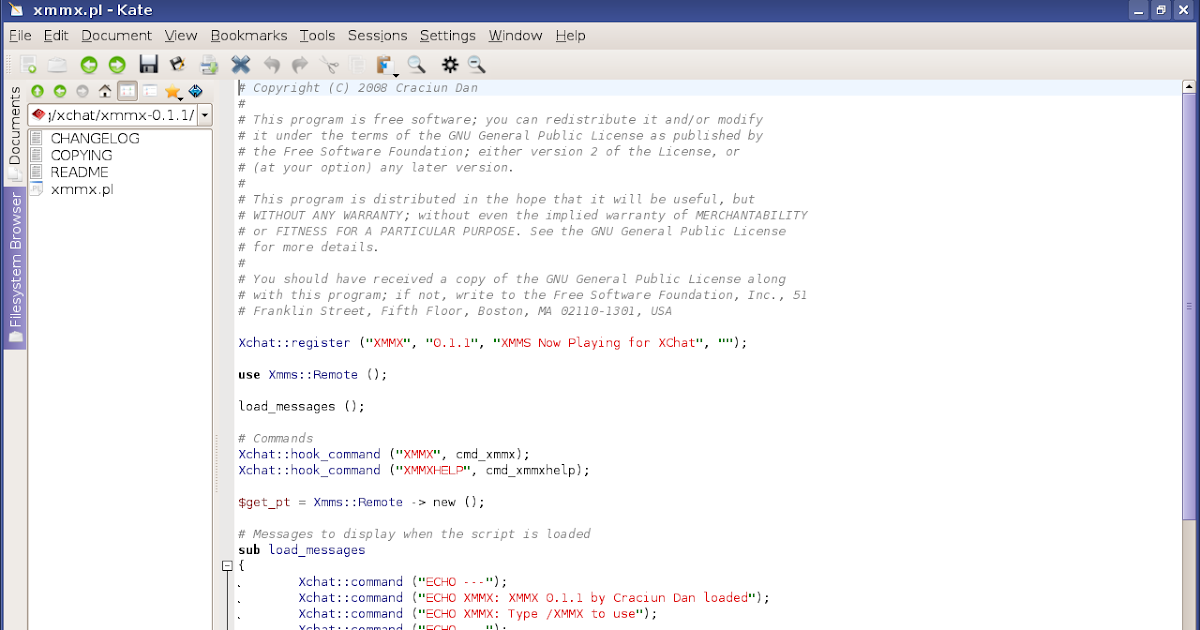Screen dimensions: 1200x630
Task: Open the View menu
Action: click(181, 35)
